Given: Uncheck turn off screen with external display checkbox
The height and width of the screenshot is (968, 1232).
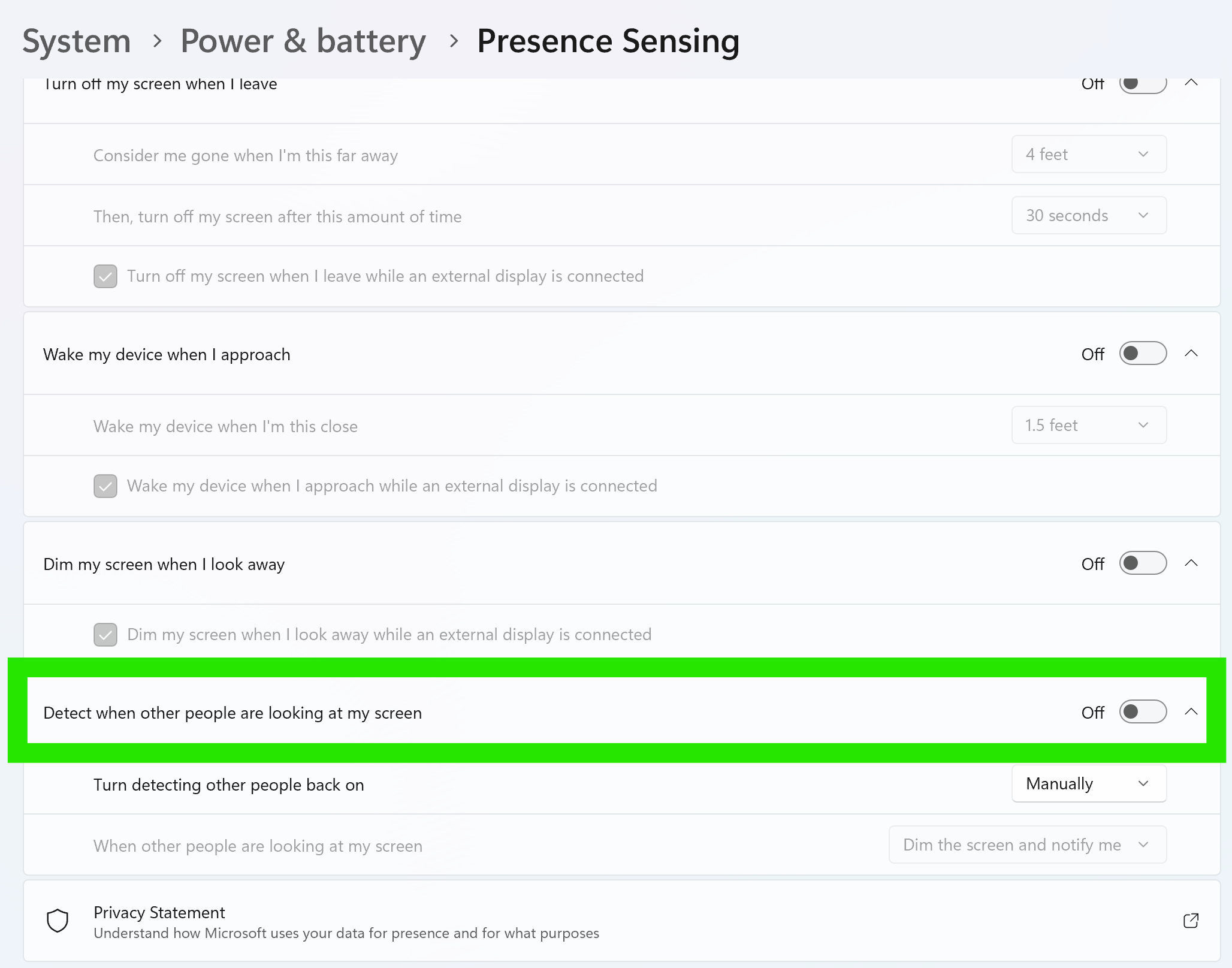Looking at the screenshot, I should tap(105, 276).
